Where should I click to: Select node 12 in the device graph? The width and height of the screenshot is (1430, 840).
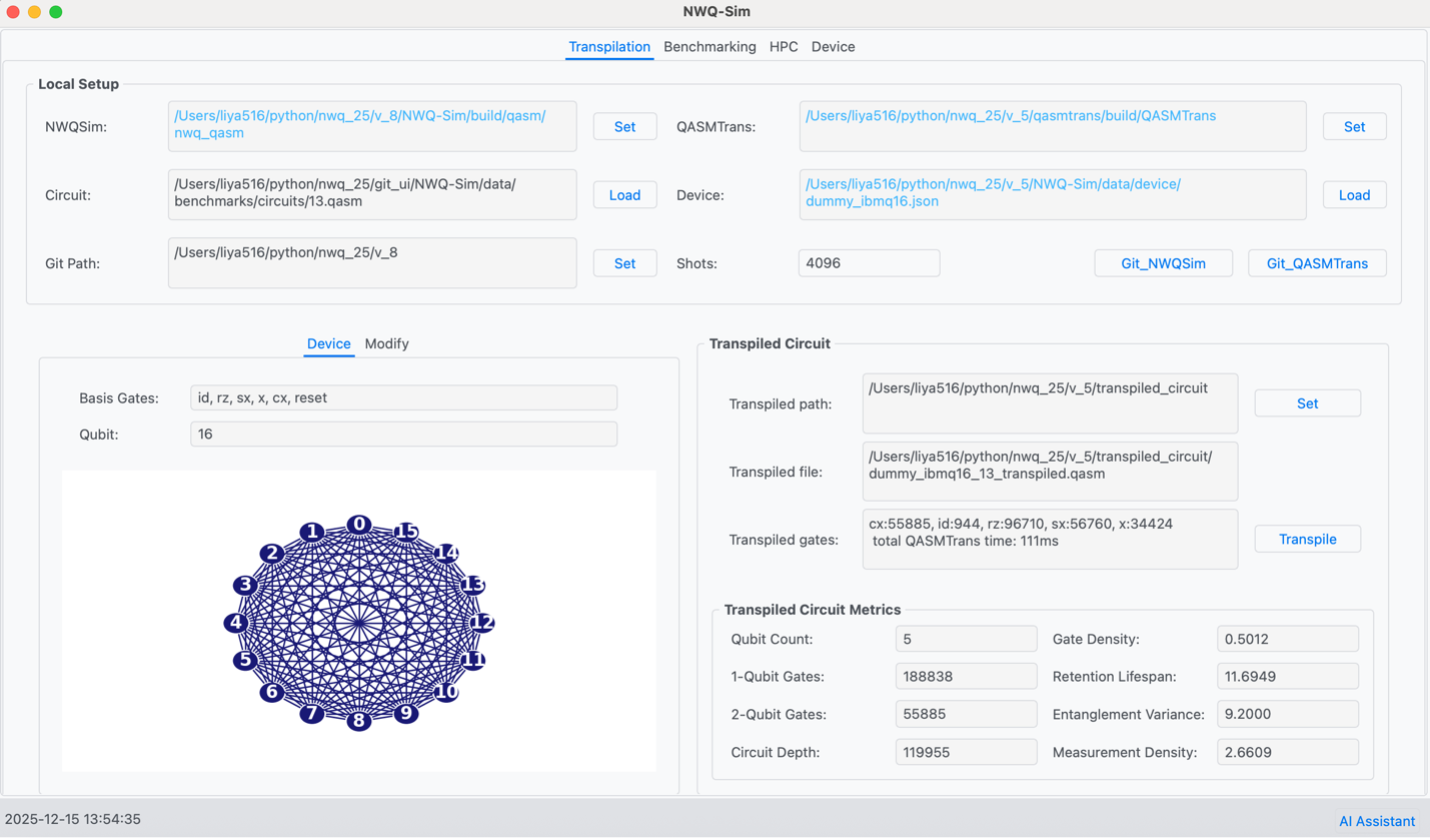point(482,623)
